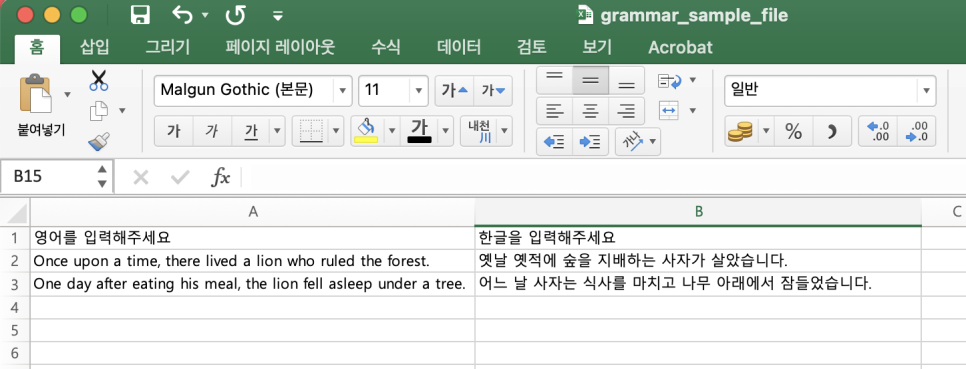Open phonetic guide dropdown arrow
Viewport: 966px width, 369px height.
505,131
